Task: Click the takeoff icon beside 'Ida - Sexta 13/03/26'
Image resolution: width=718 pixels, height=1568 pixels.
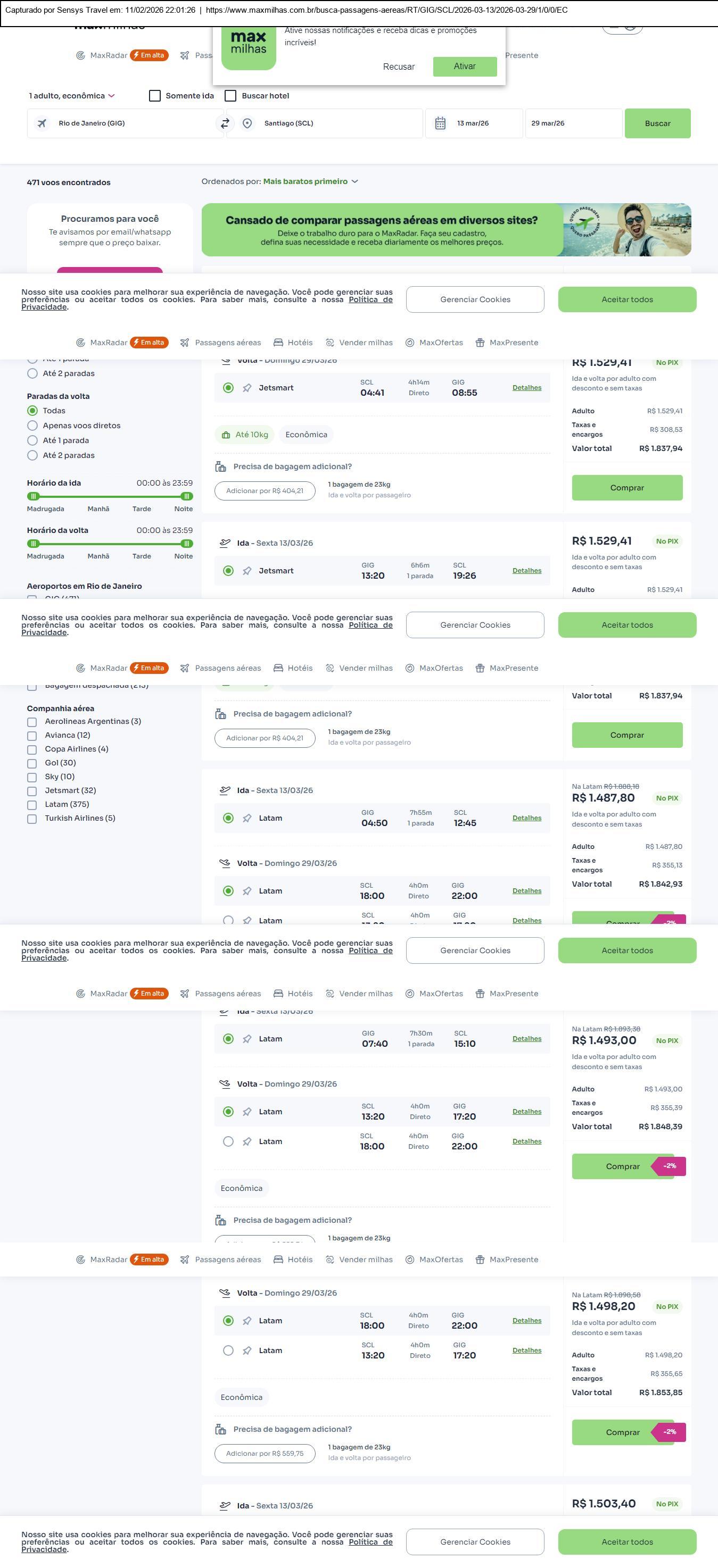Action: click(225, 543)
